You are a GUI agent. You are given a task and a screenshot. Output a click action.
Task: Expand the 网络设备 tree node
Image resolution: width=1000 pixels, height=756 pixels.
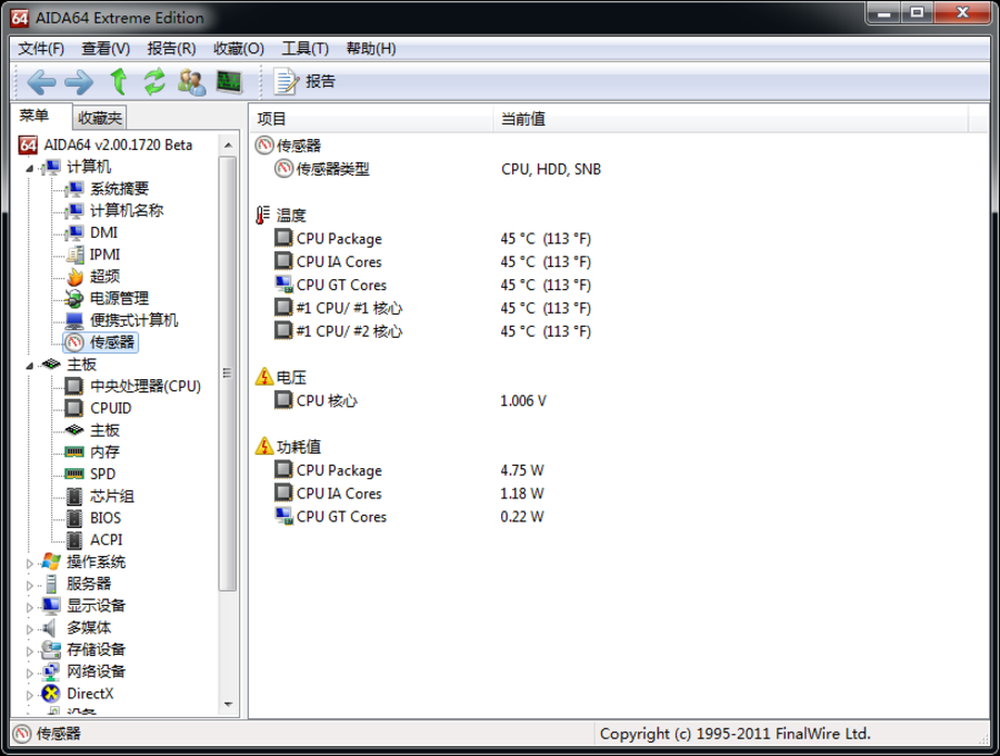pos(29,673)
